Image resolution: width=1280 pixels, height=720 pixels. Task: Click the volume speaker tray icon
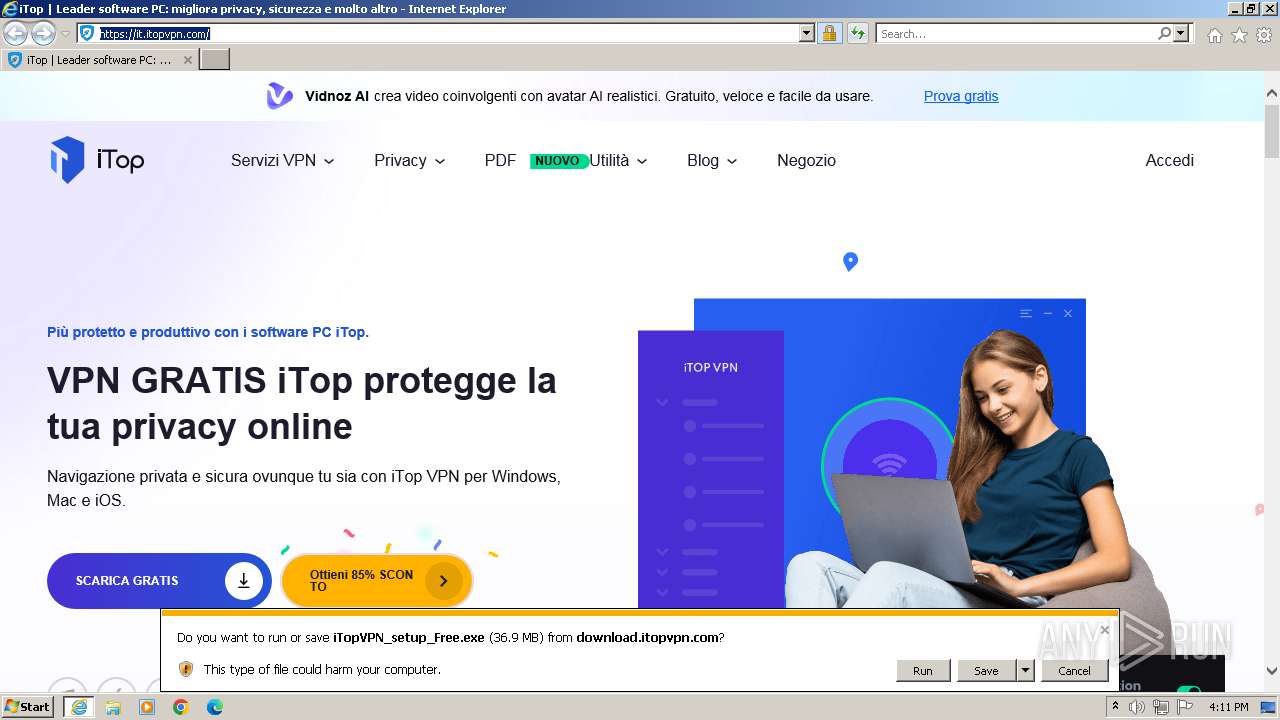coord(1137,707)
